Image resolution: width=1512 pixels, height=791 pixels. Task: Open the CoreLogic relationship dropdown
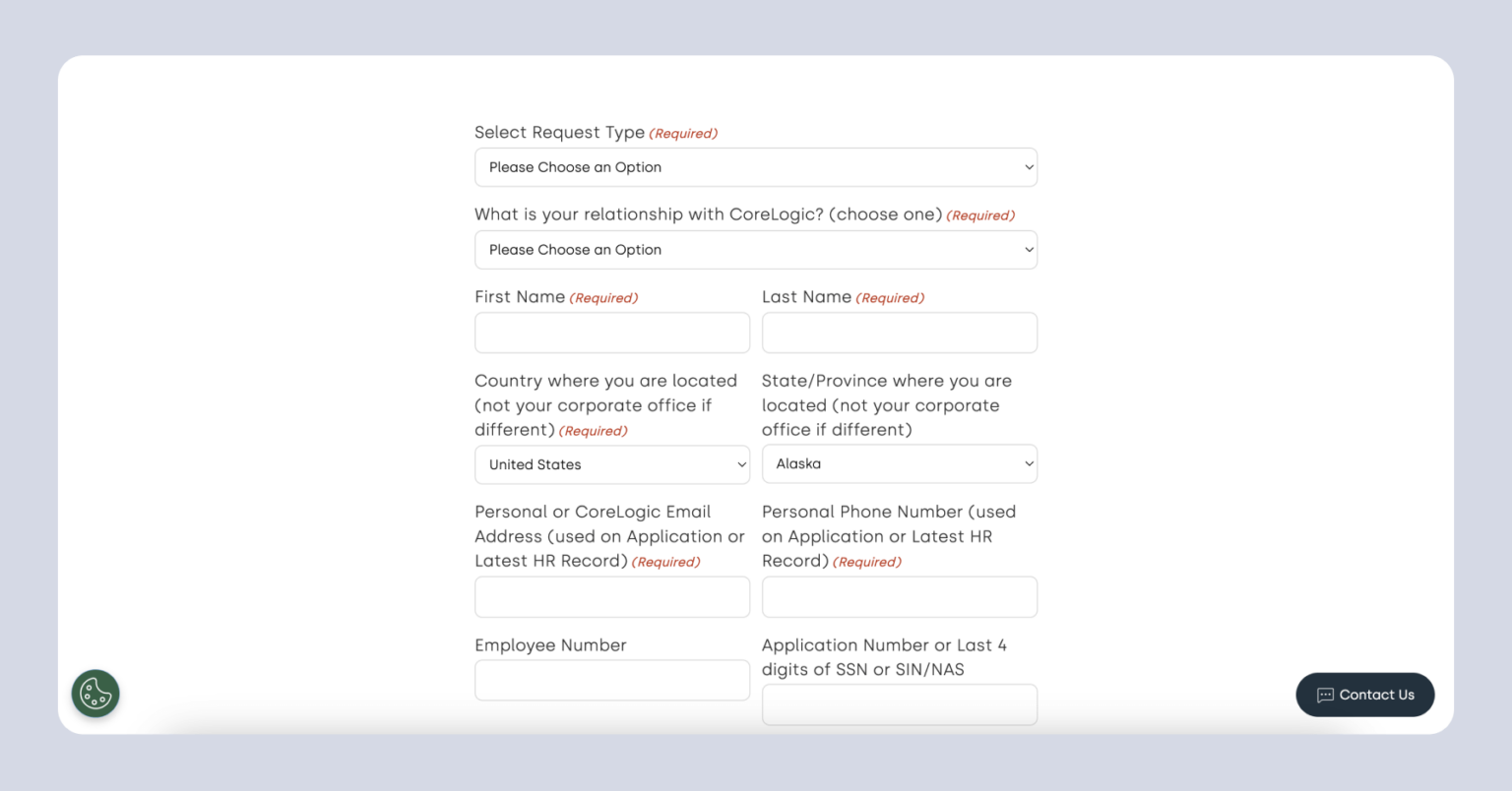pyautogui.click(x=756, y=250)
